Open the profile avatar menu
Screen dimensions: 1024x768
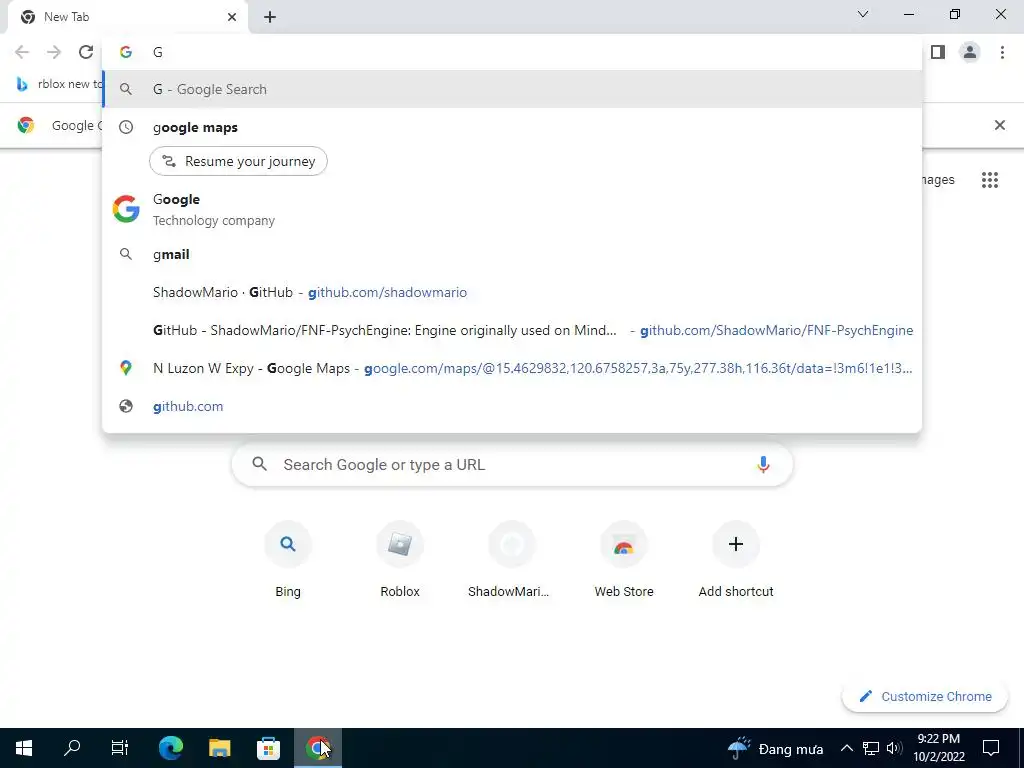pyautogui.click(x=970, y=52)
